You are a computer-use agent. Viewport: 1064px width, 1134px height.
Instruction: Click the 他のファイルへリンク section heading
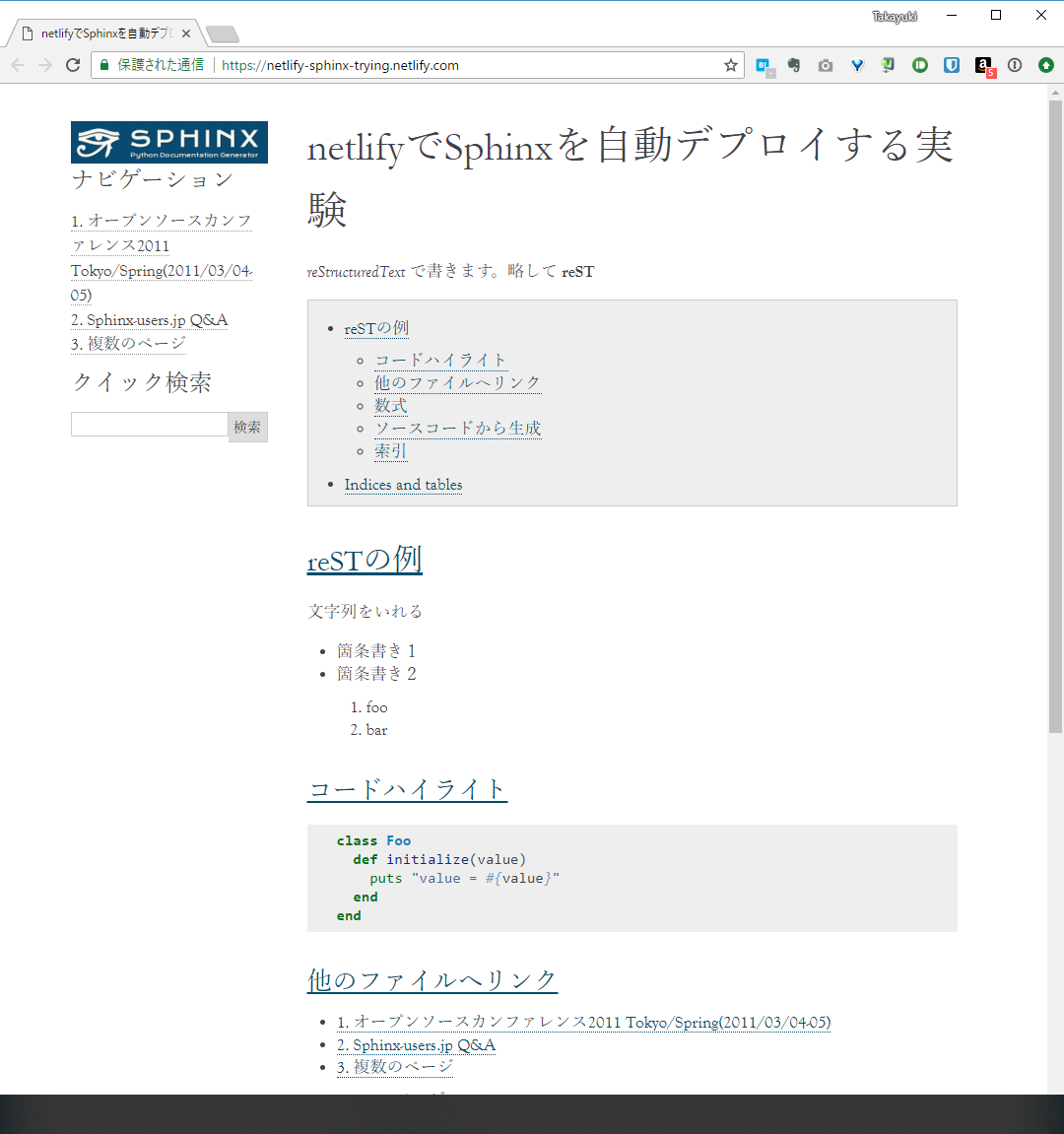(x=432, y=980)
